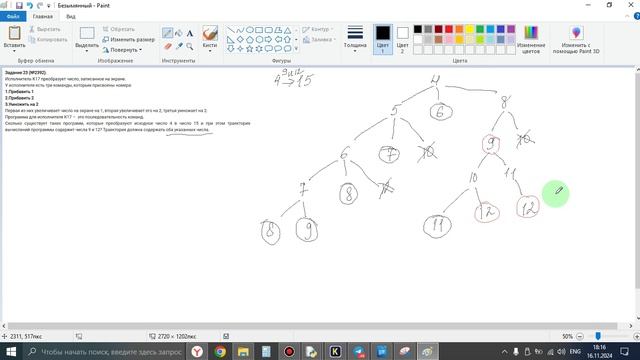Click Resize (Изменить размер) button

[x=129, y=40]
